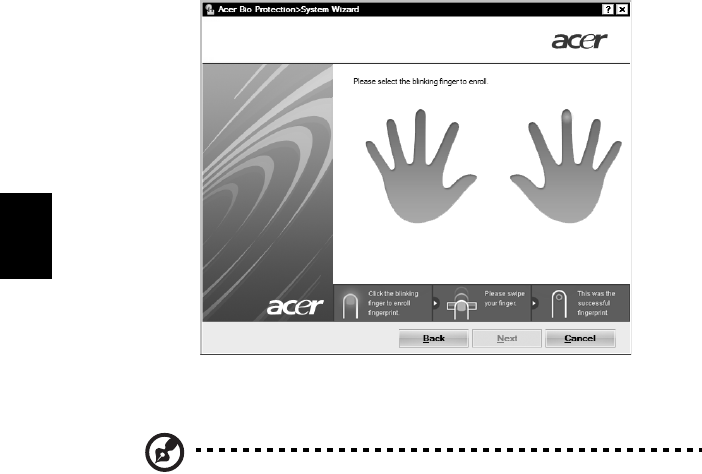Click the swipe your finger step icon
The width and height of the screenshot is (702, 474).
pyautogui.click(x=462, y=304)
